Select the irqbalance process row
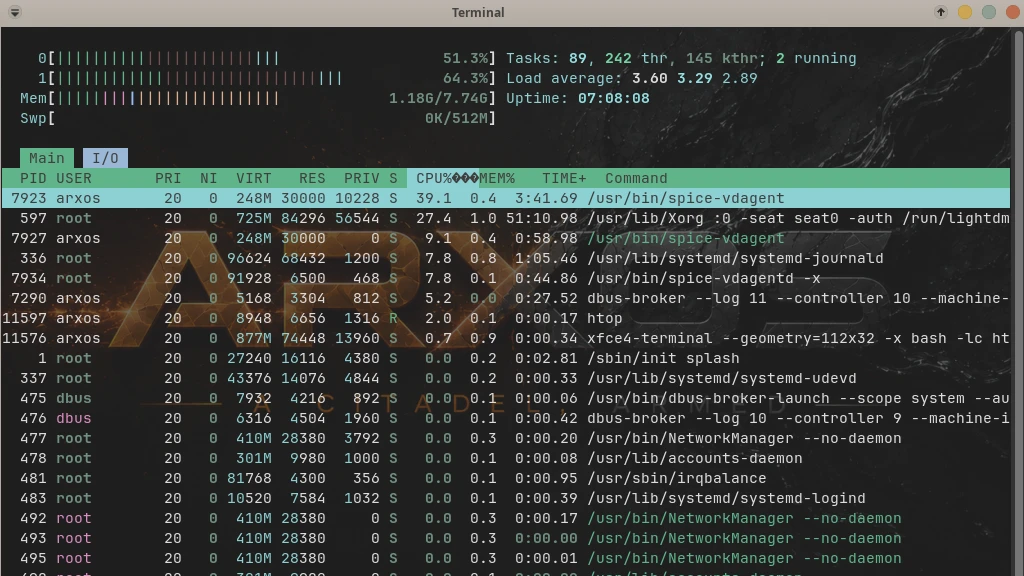 (505, 478)
